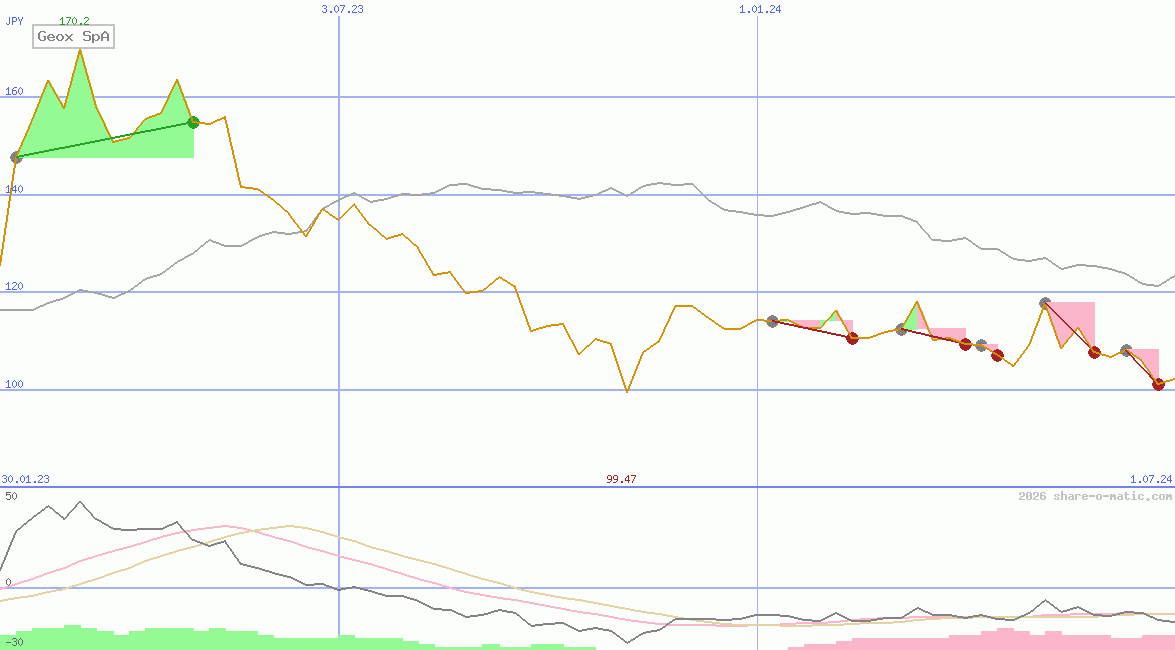
Task: Click the 1.07.24 end date label
Action: pos(1149,479)
